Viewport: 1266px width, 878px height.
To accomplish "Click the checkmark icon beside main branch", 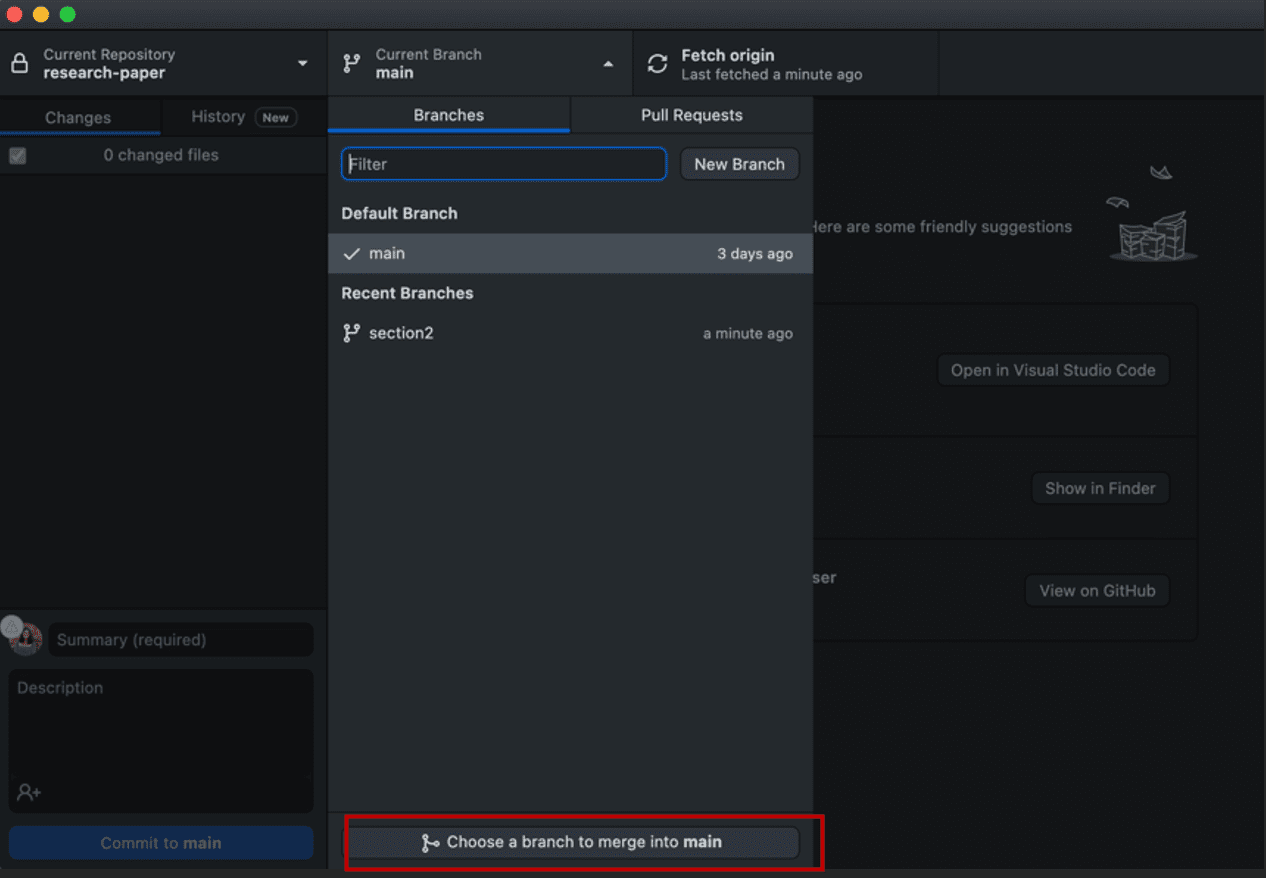I will tap(351, 254).
